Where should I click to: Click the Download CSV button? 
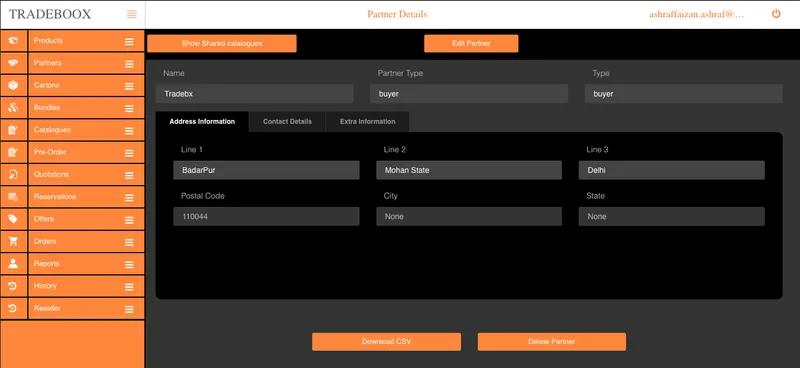pyautogui.click(x=386, y=342)
